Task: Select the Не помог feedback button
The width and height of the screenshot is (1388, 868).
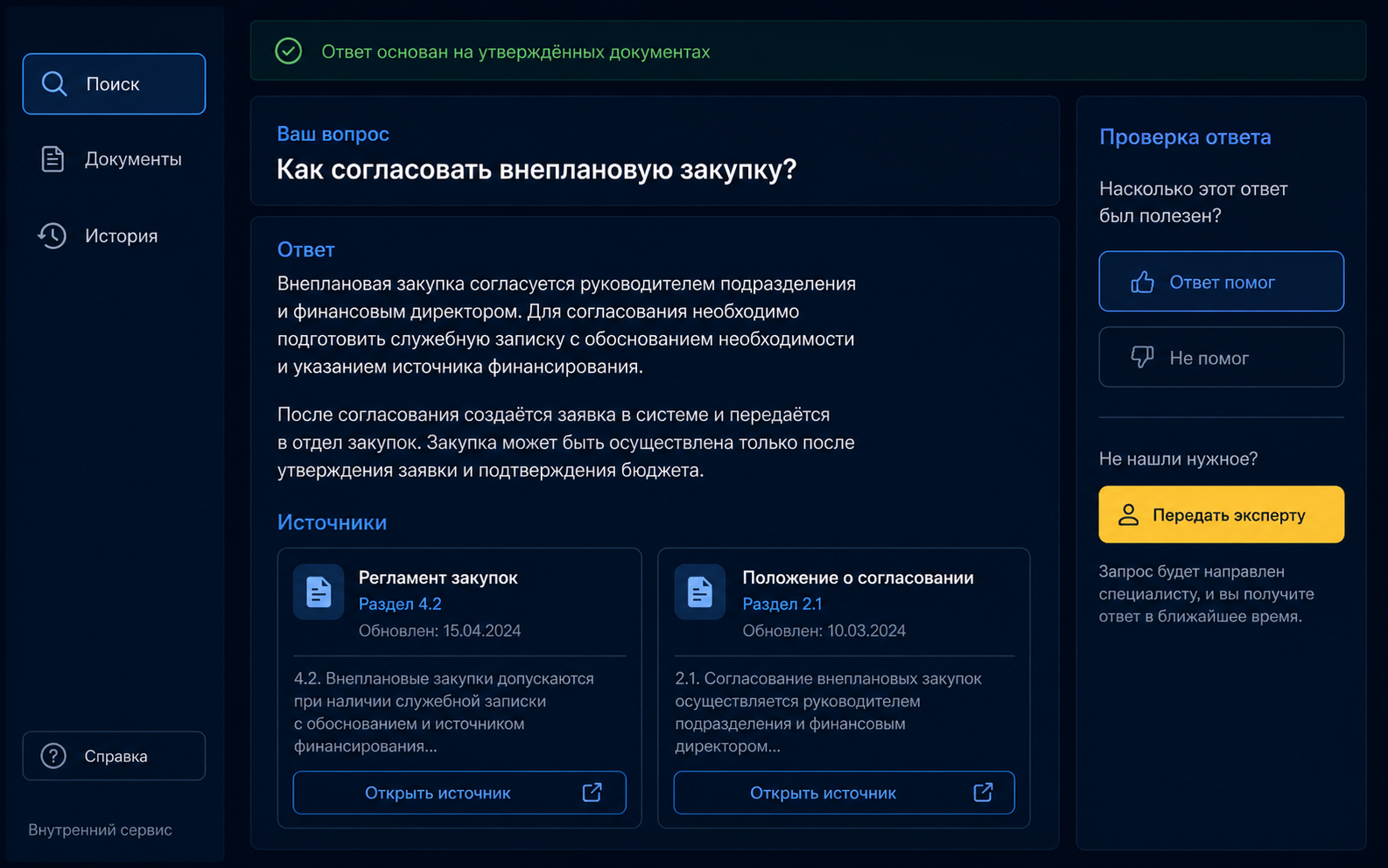Action: [1221, 357]
